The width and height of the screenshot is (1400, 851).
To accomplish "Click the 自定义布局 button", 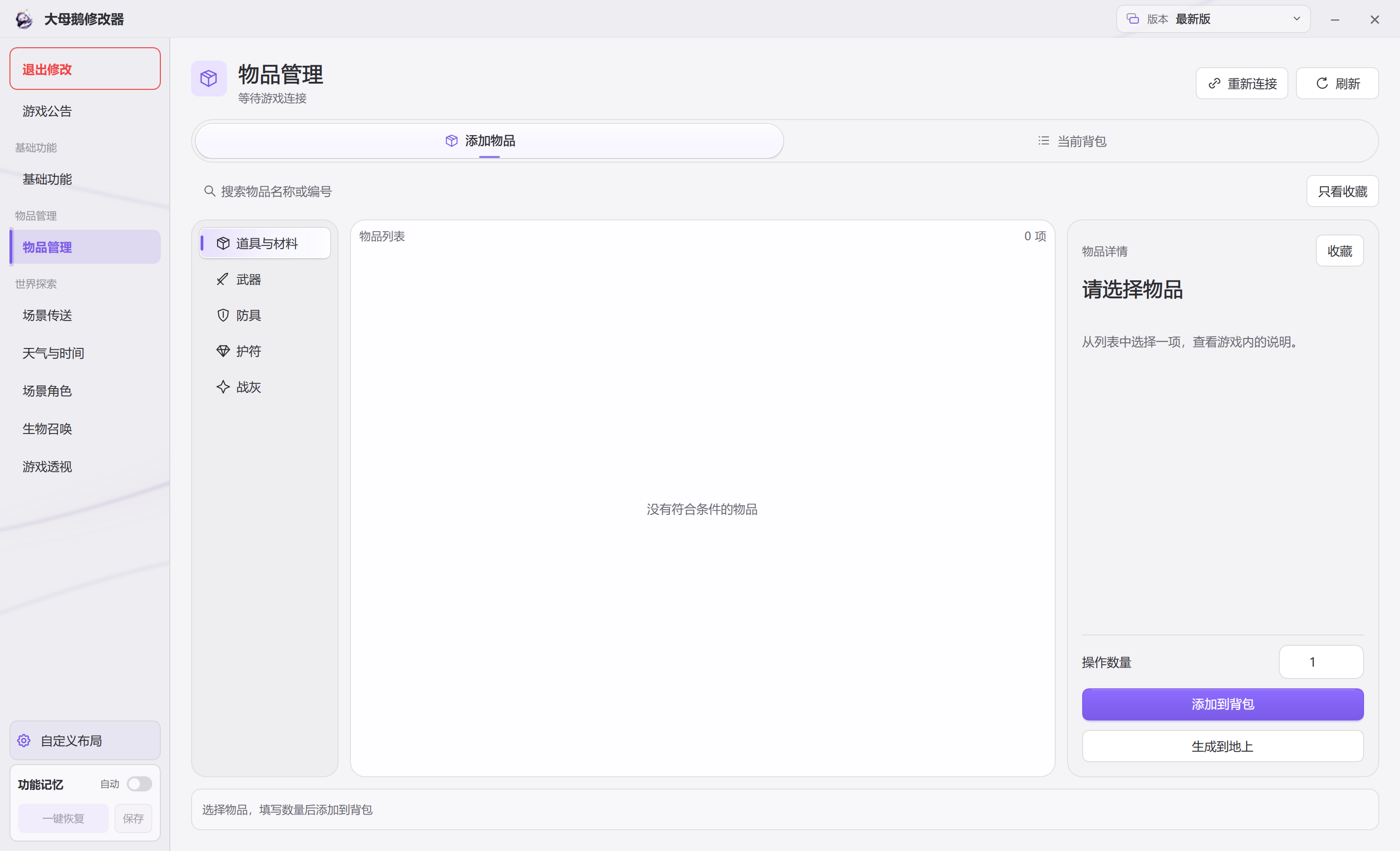I will [x=85, y=741].
